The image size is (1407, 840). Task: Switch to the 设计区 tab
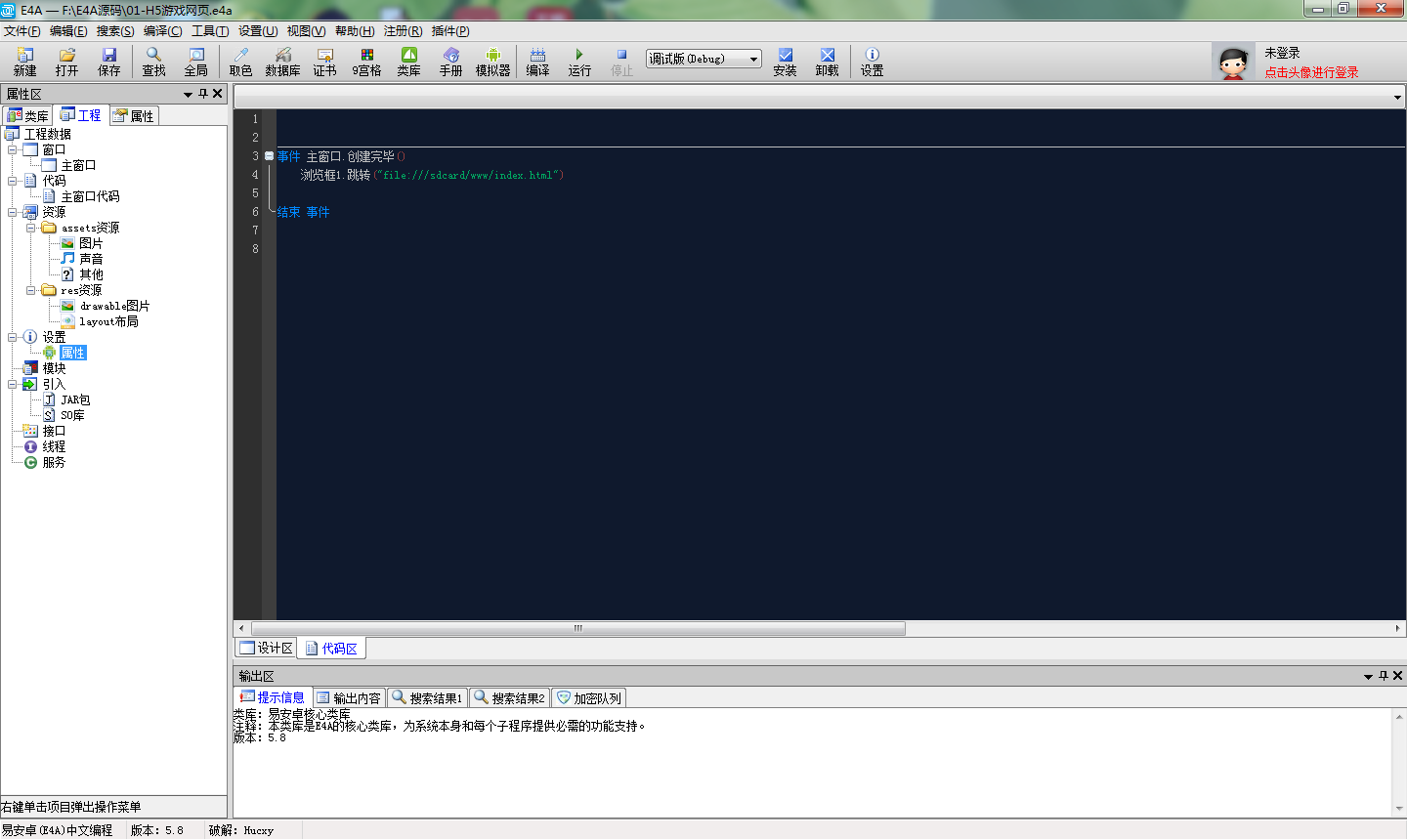267,649
